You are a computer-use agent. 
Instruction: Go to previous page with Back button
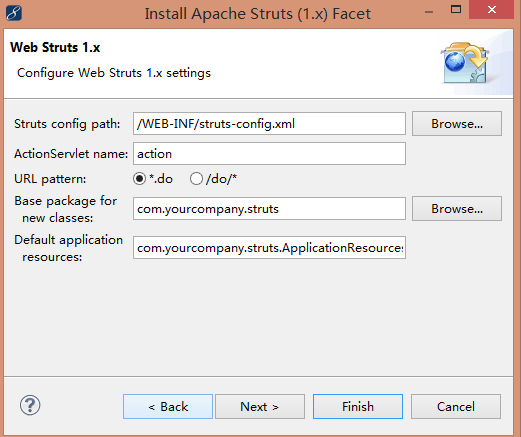(168, 407)
